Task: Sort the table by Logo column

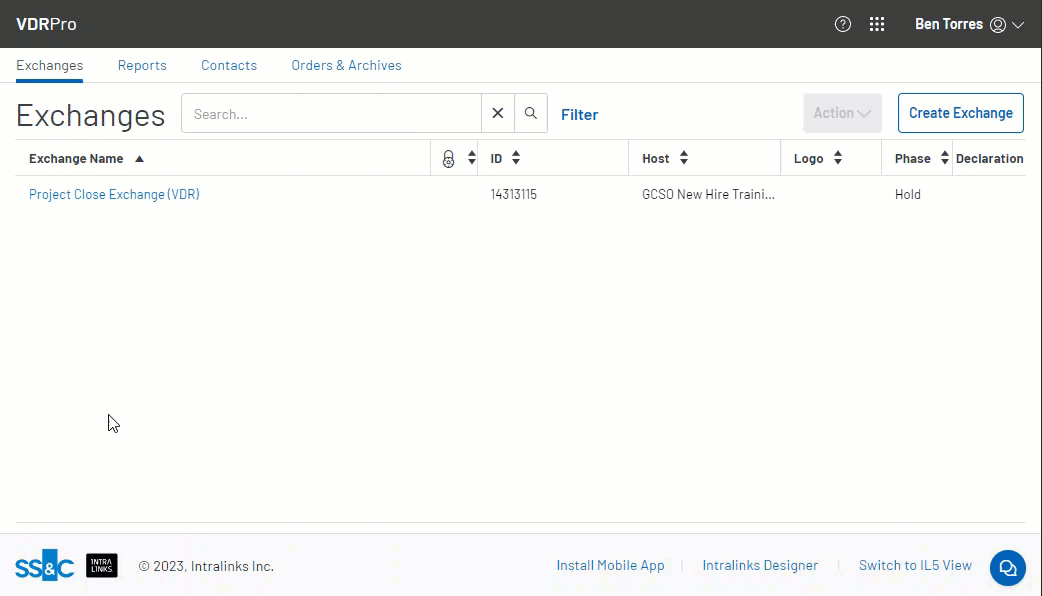Action: (x=818, y=158)
